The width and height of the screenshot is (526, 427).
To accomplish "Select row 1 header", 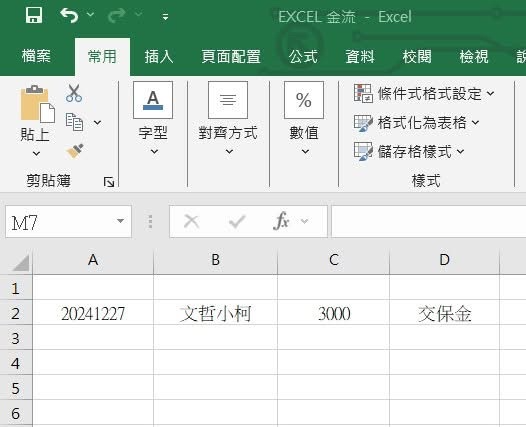I will click(16, 288).
